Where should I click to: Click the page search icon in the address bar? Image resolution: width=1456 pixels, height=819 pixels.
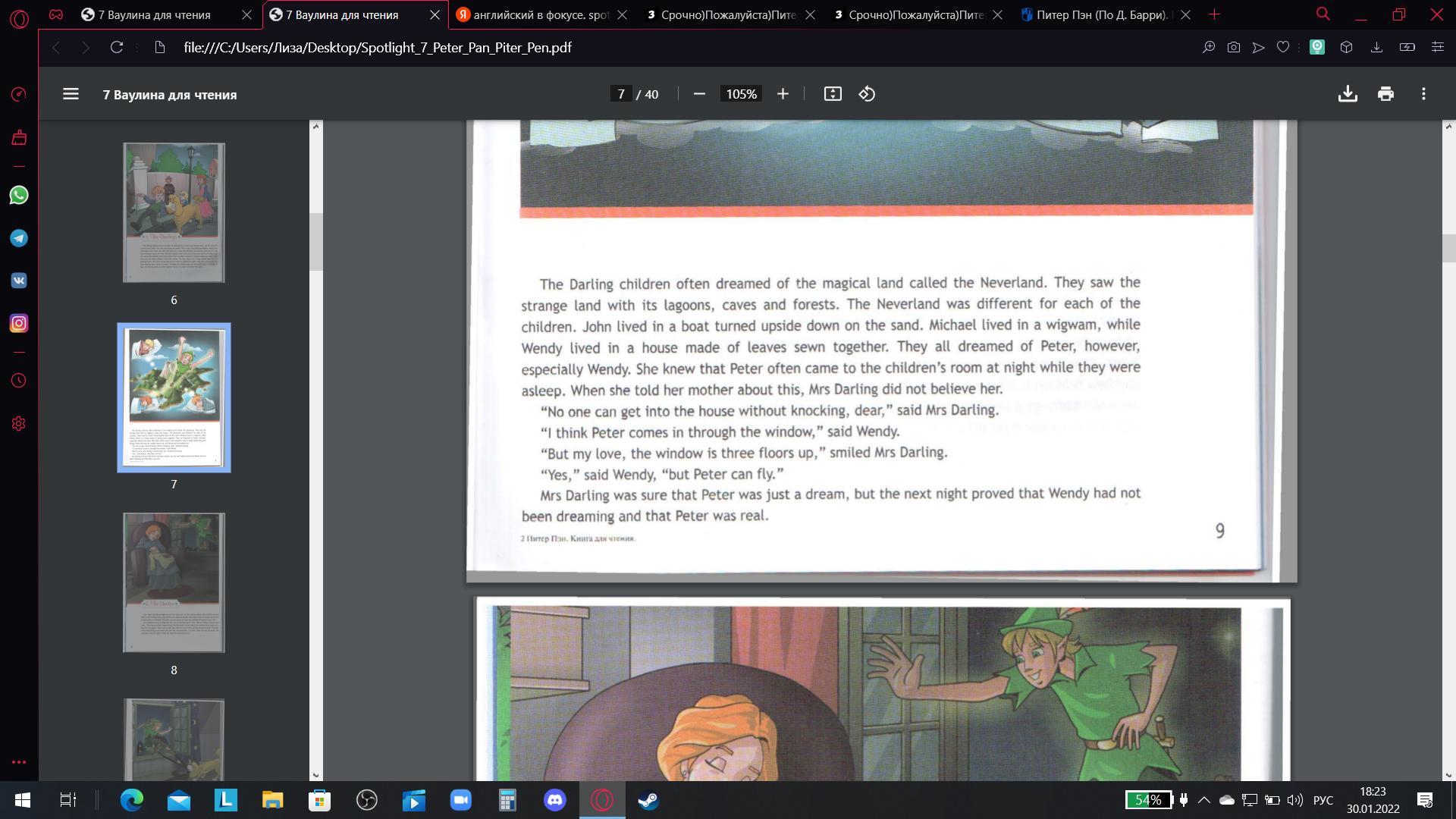click(x=1209, y=47)
